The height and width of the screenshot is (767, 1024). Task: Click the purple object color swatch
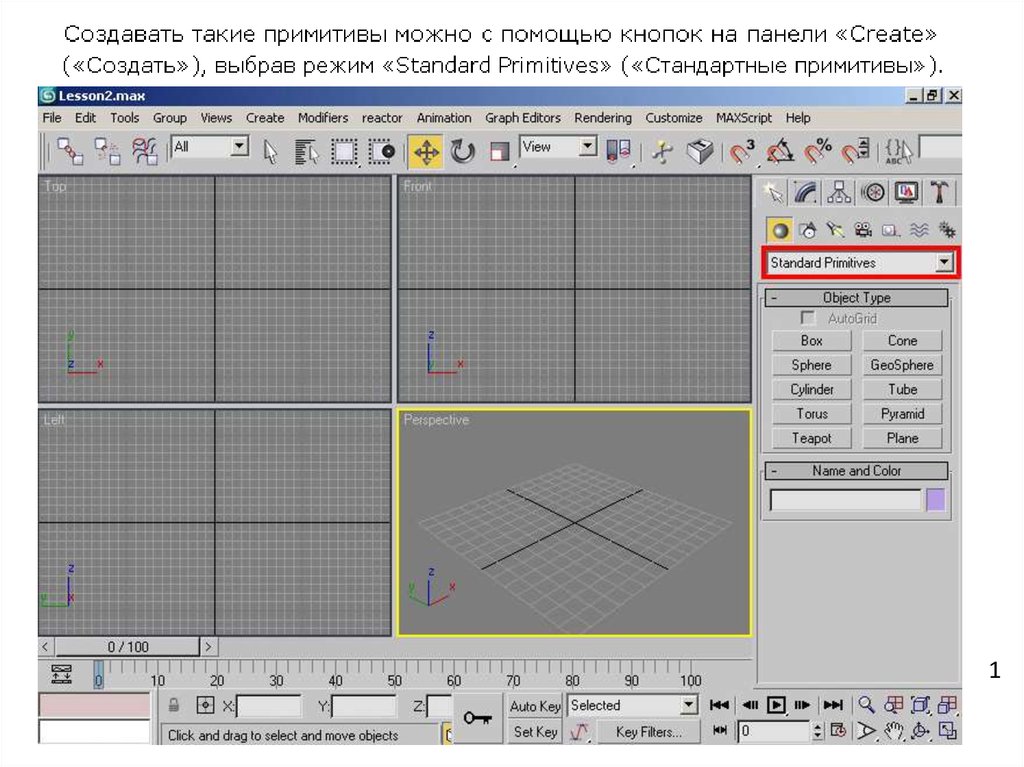click(x=935, y=500)
